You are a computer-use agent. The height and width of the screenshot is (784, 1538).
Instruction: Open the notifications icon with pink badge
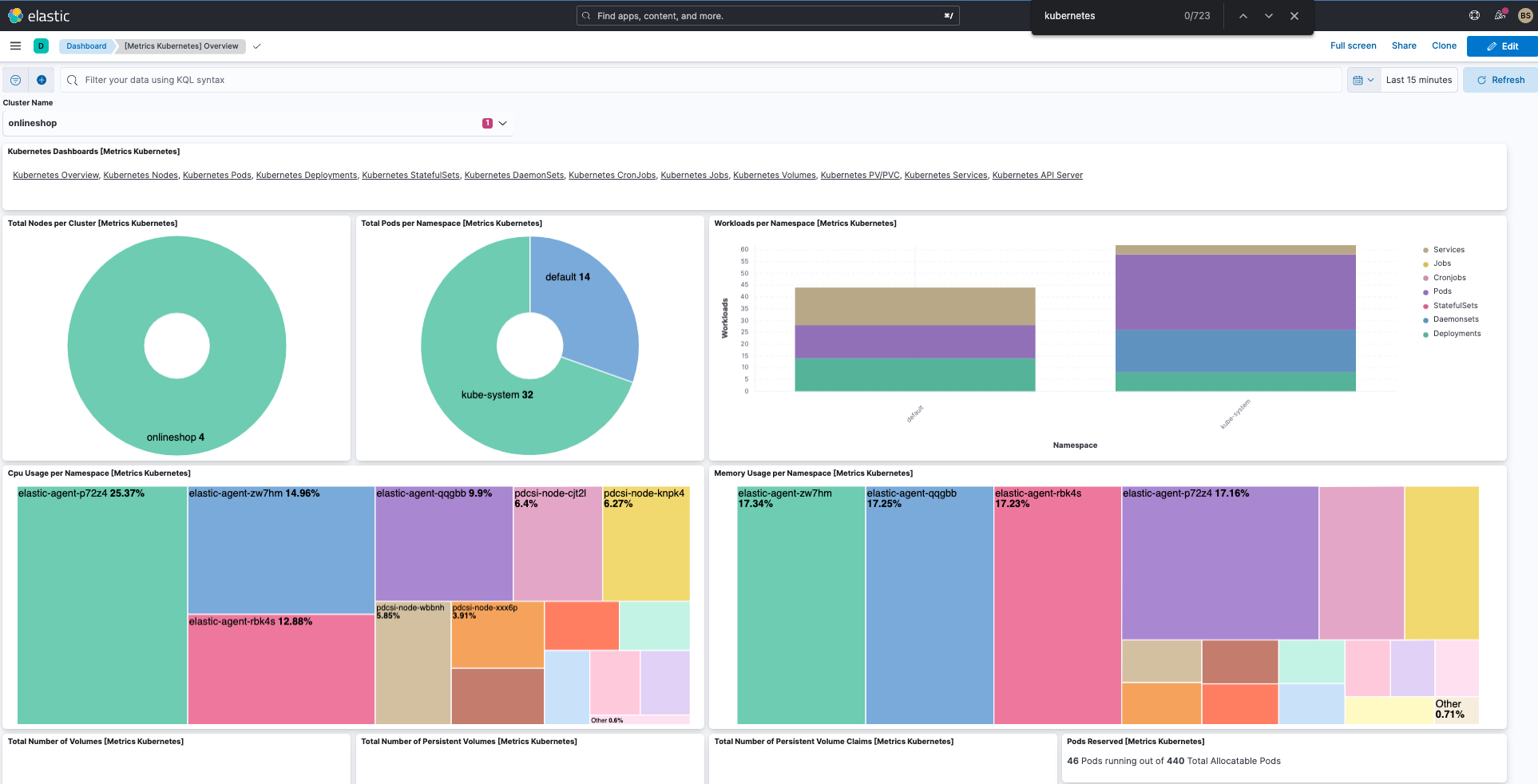coord(1500,15)
